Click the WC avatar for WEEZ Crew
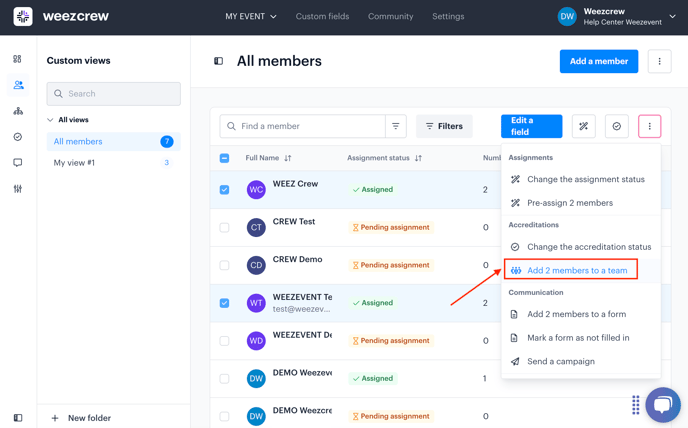Screen dimensions: 688x428 point(256,190)
